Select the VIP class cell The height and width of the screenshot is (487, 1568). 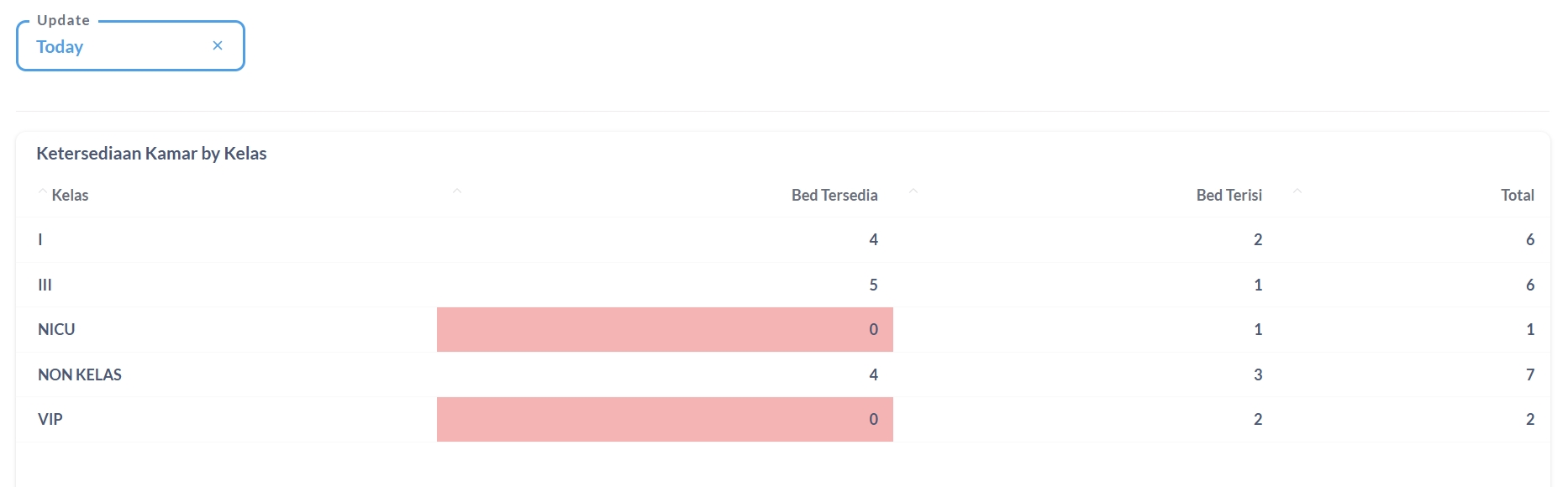click(x=50, y=419)
